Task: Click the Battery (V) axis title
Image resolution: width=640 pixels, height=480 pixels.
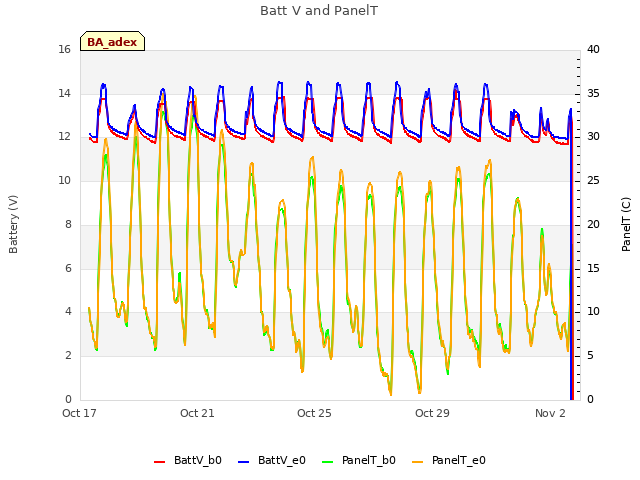Action: 13,224
